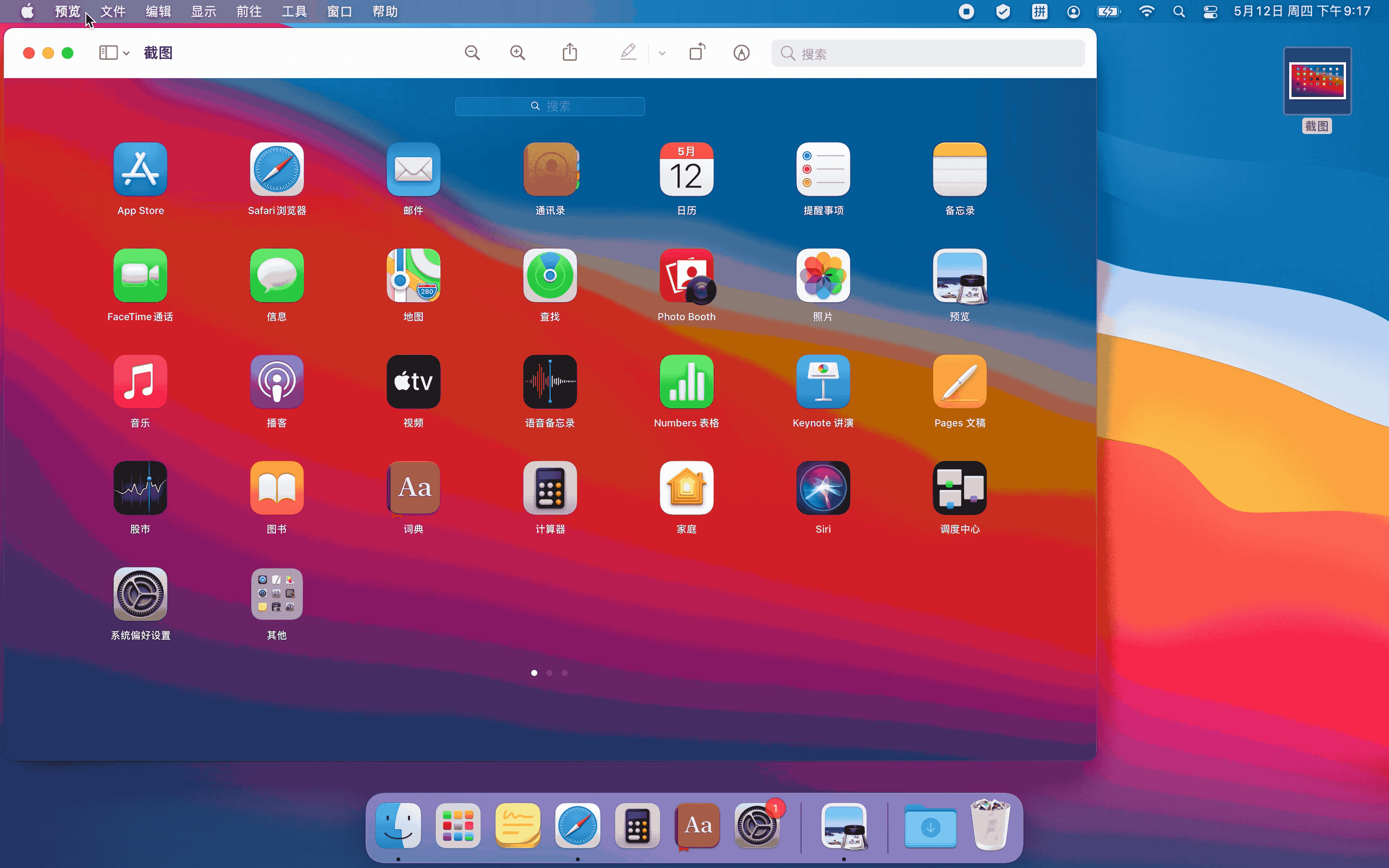This screenshot has height=868, width=1389.
Task: Open the 帮助 menu
Action: pyautogui.click(x=384, y=12)
